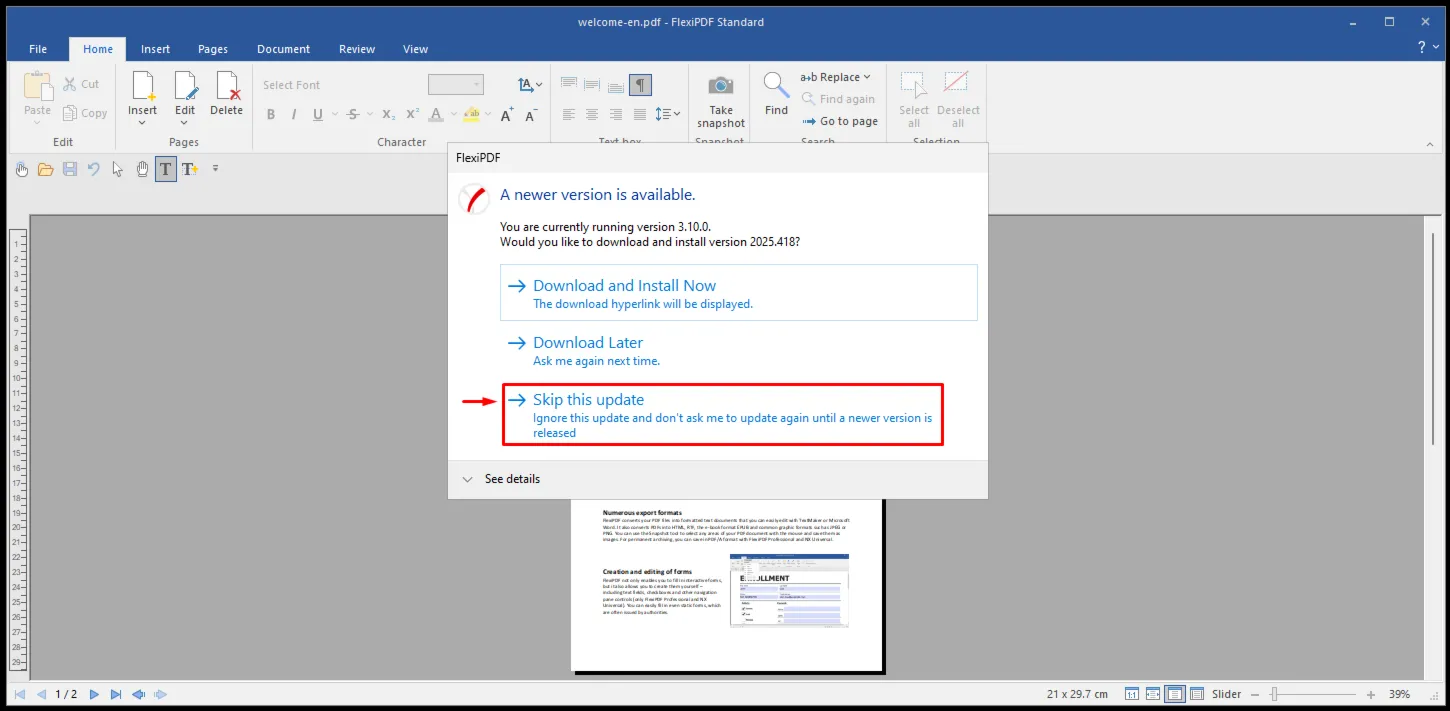Select the Hand tool in quick toolbar
This screenshot has height=711, width=1450.
[142, 169]
